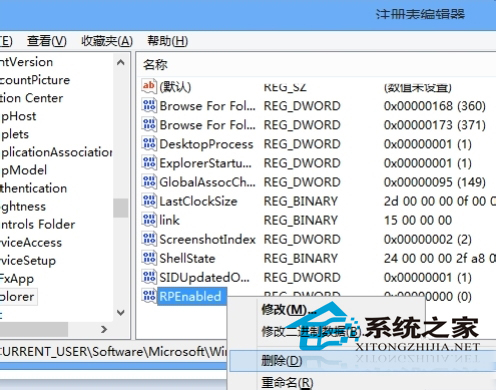Click the 0x00000002 (2) data cell
496x390 pixels.
click(x=428, y=239)
